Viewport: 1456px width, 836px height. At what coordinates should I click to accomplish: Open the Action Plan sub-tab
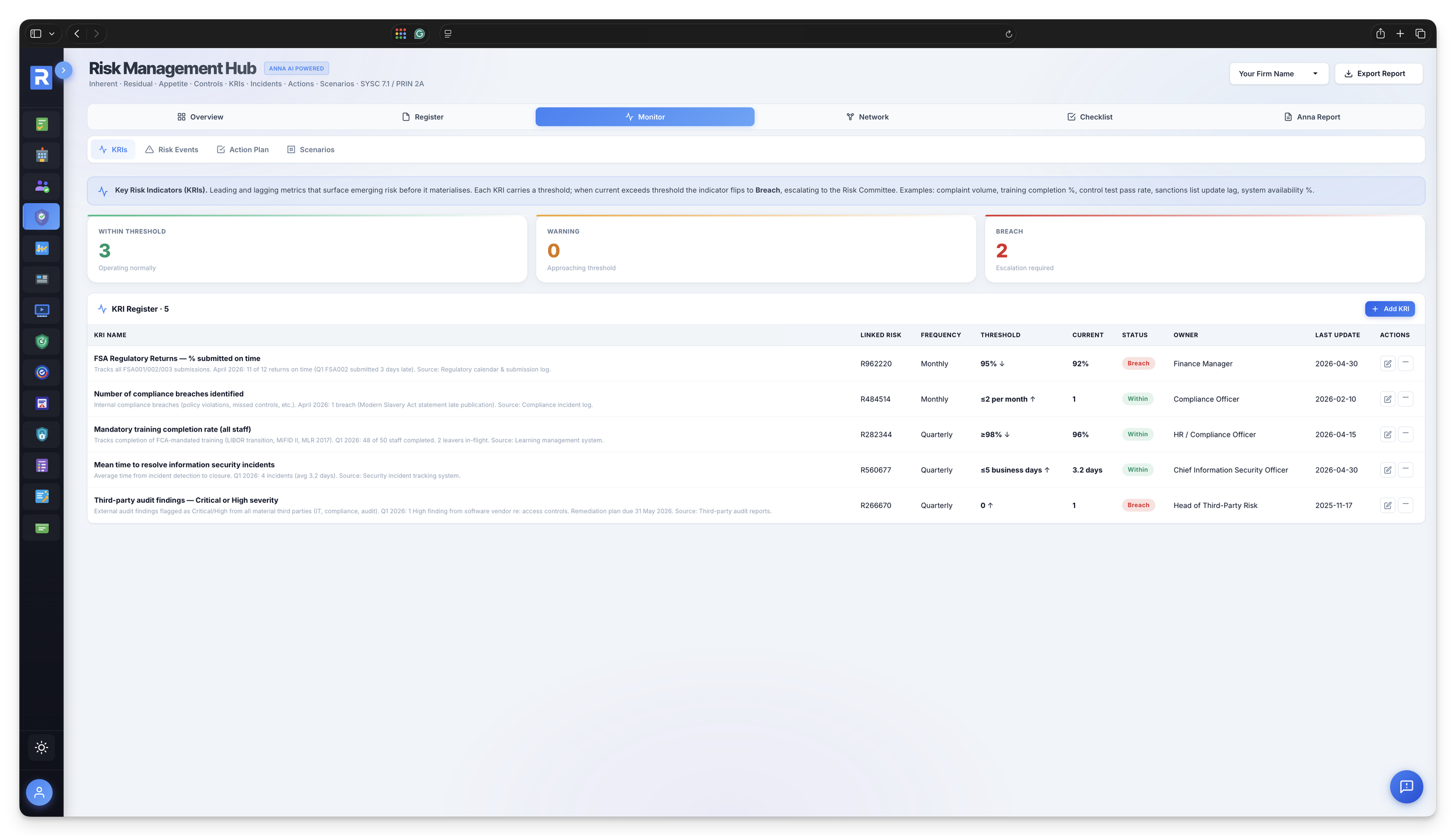pyautogui.click(x=242, y=150)
